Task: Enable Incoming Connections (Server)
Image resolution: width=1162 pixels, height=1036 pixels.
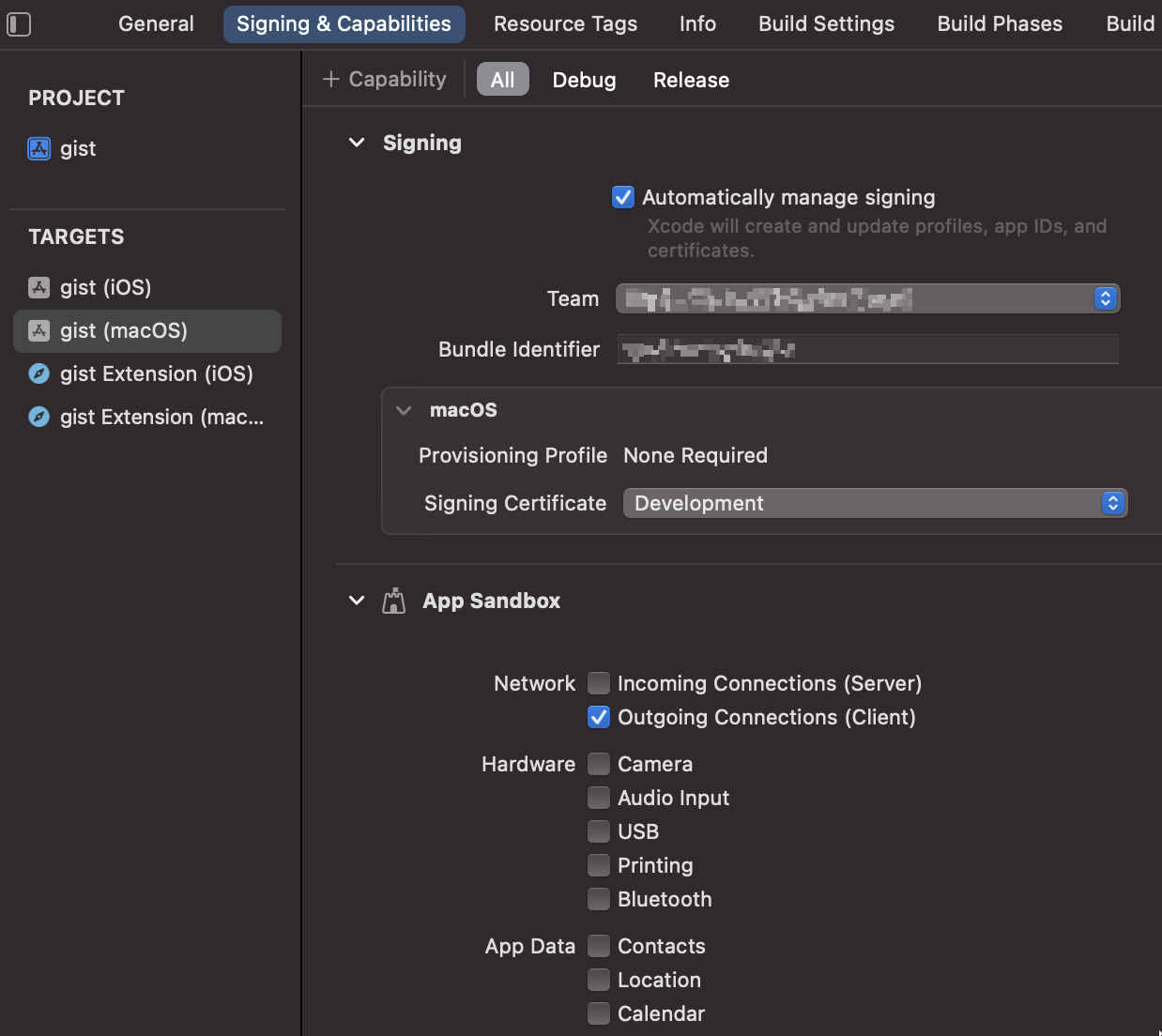Action: [599, 683]
